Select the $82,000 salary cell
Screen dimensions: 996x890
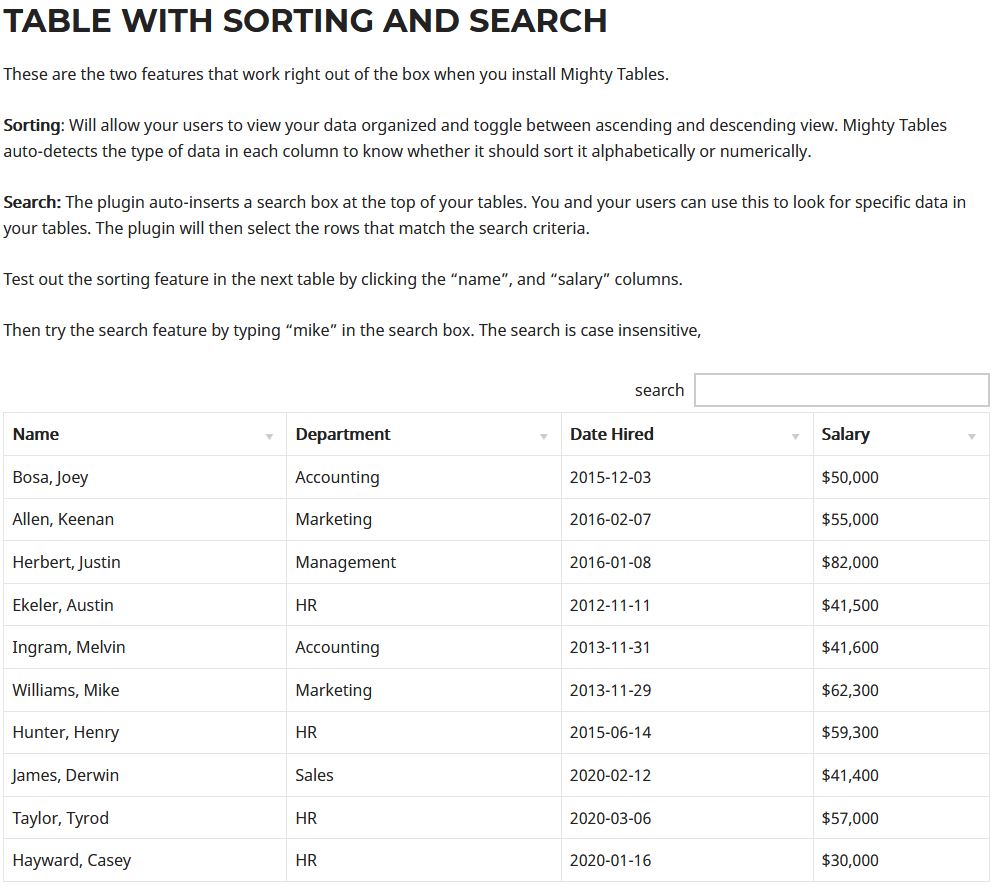point(850,562)
